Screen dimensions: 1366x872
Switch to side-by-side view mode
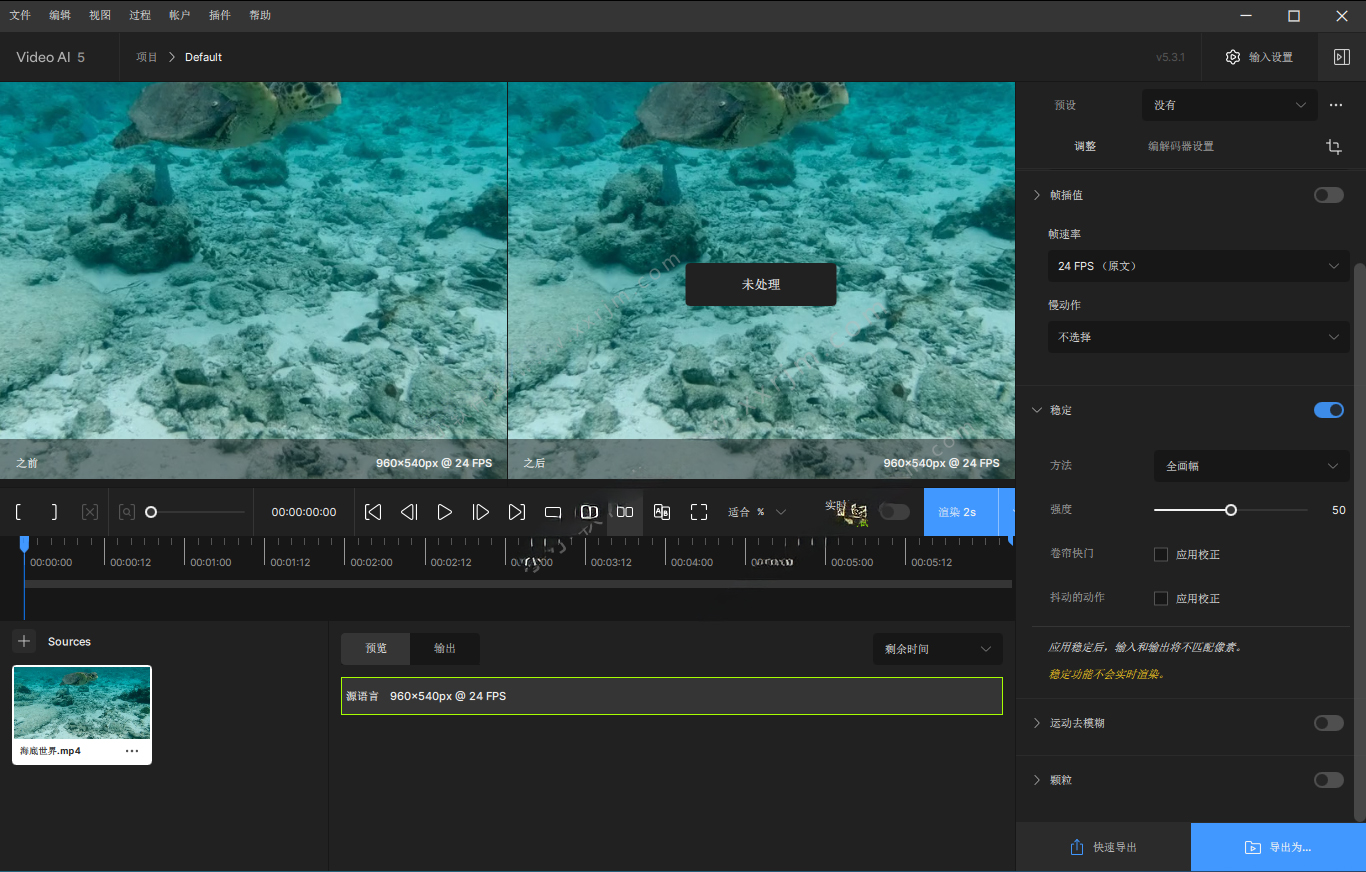pyautogui.click(x=625, y=512)
